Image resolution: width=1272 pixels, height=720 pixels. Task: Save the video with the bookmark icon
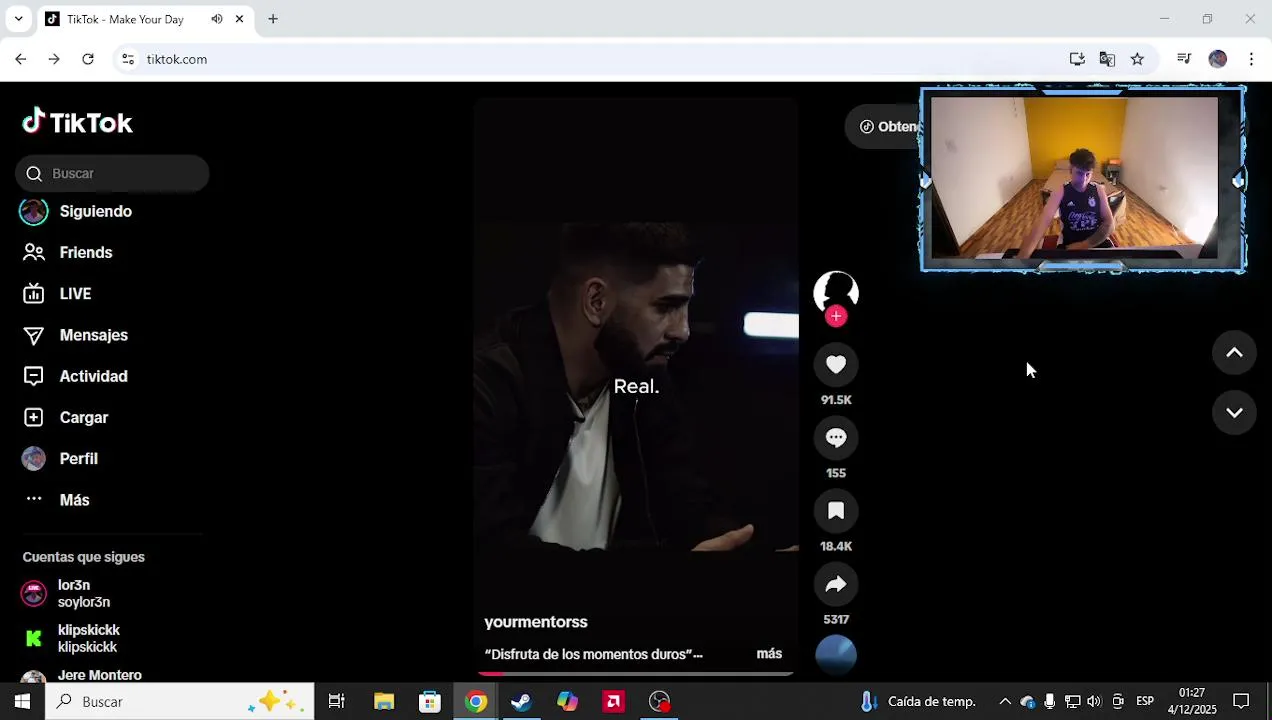coord(836,511)
